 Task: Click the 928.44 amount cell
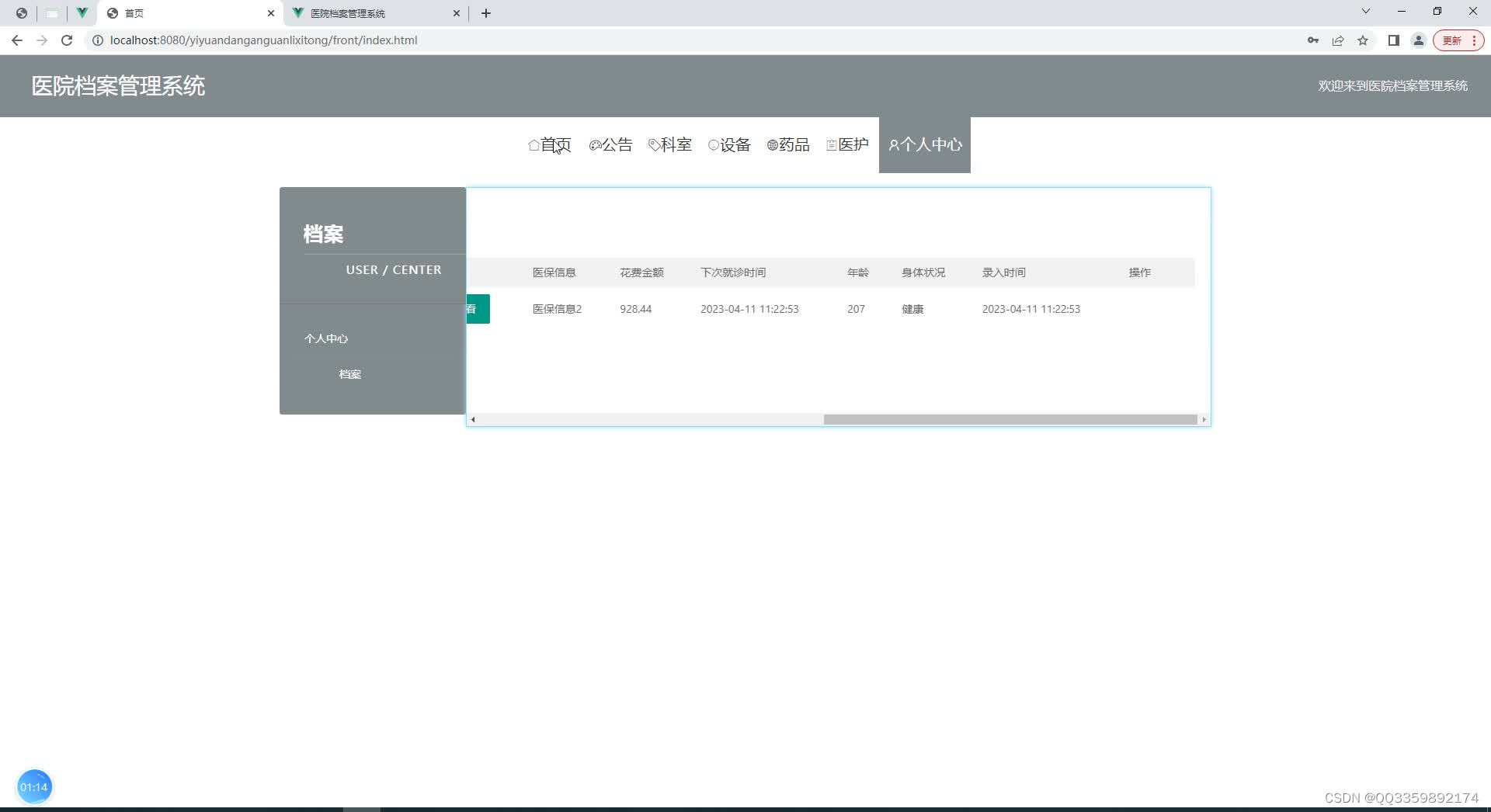[636, 309]
